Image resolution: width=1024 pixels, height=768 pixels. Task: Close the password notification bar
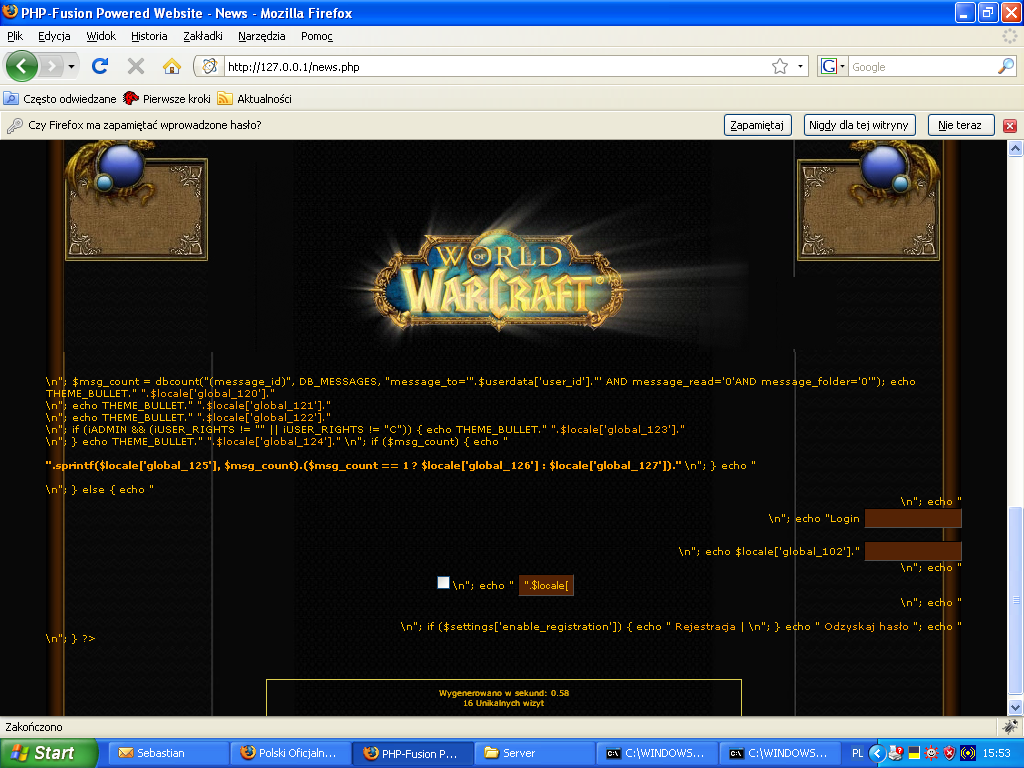coord(1010,126)
